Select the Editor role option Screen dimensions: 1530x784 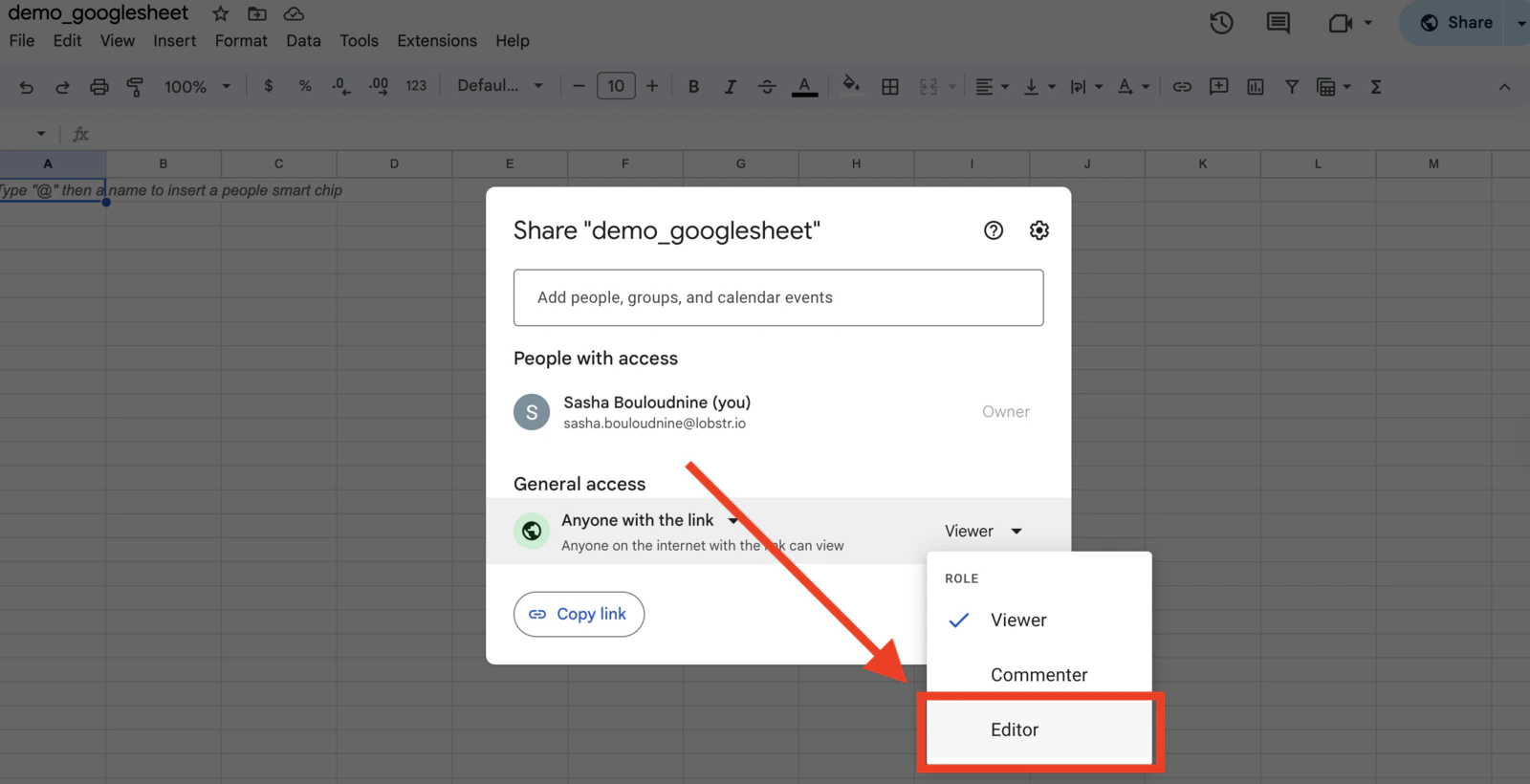tap(1039, 730)
